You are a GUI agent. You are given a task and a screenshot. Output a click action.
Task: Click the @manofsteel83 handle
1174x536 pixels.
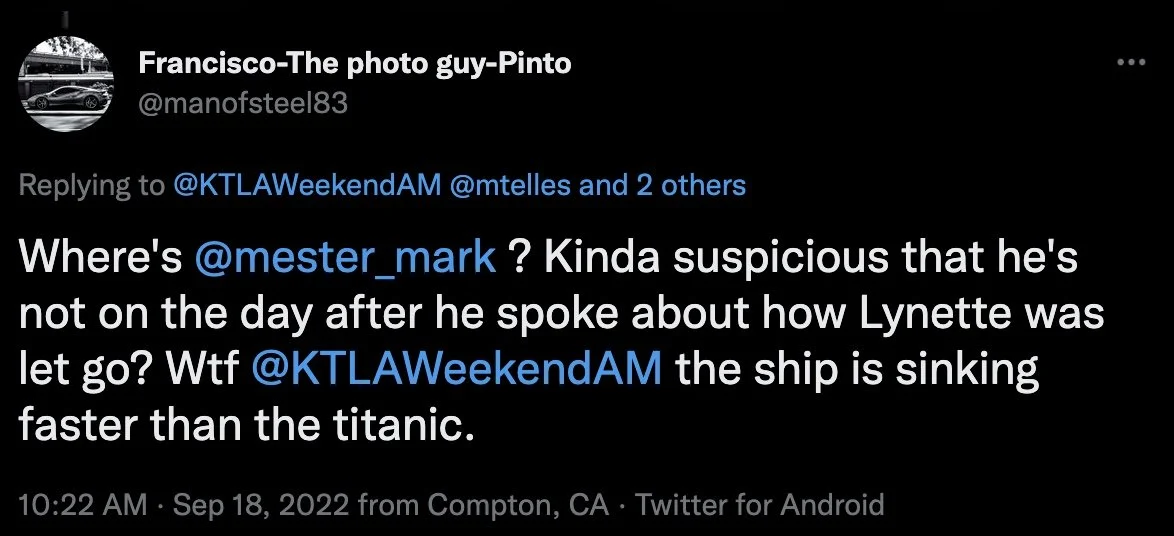[242, 102]
